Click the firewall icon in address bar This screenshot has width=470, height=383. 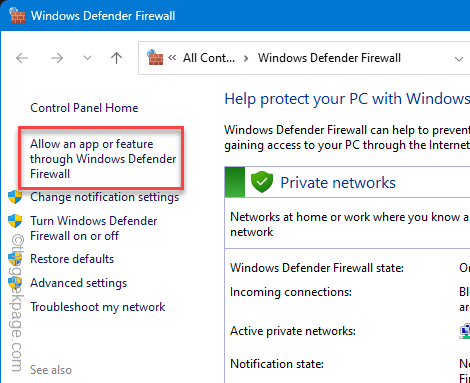[x=155, y=57]
